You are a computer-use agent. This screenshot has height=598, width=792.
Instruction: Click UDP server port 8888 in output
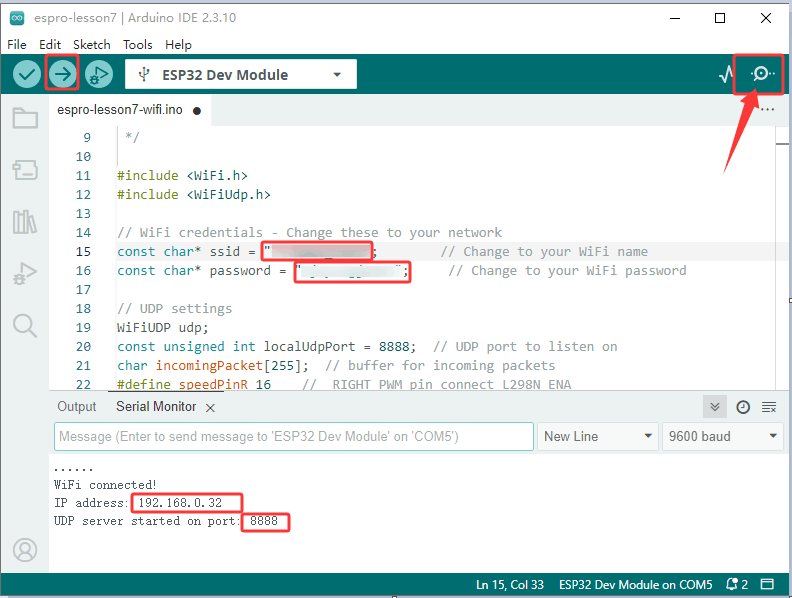166,521
